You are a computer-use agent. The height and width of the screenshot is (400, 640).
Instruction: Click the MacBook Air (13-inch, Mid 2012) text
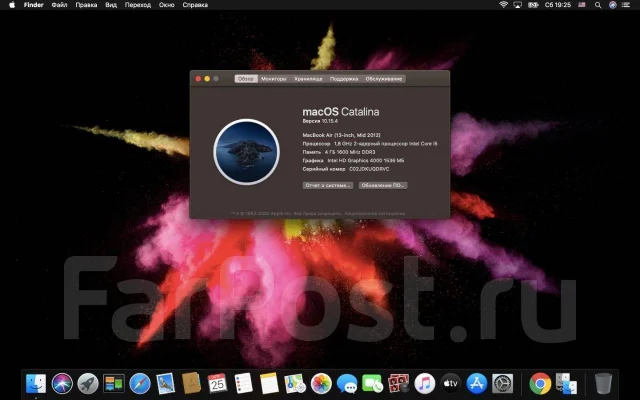[341, 135]
